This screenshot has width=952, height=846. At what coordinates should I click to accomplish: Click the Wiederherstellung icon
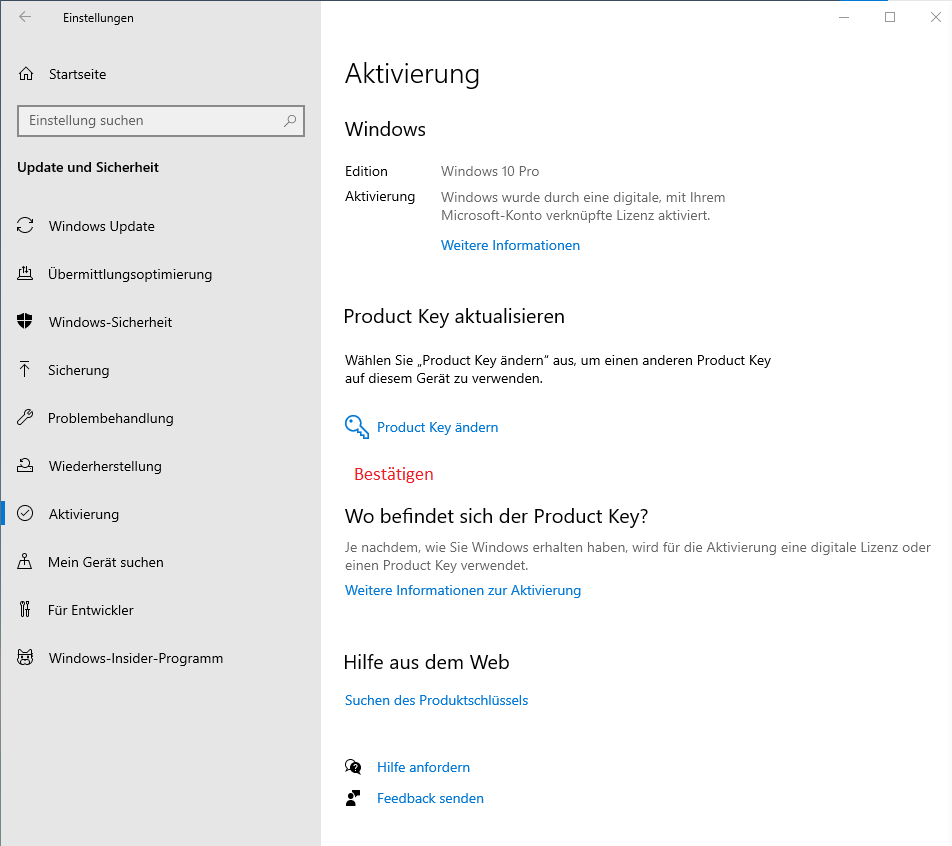[x=25, y=465]
